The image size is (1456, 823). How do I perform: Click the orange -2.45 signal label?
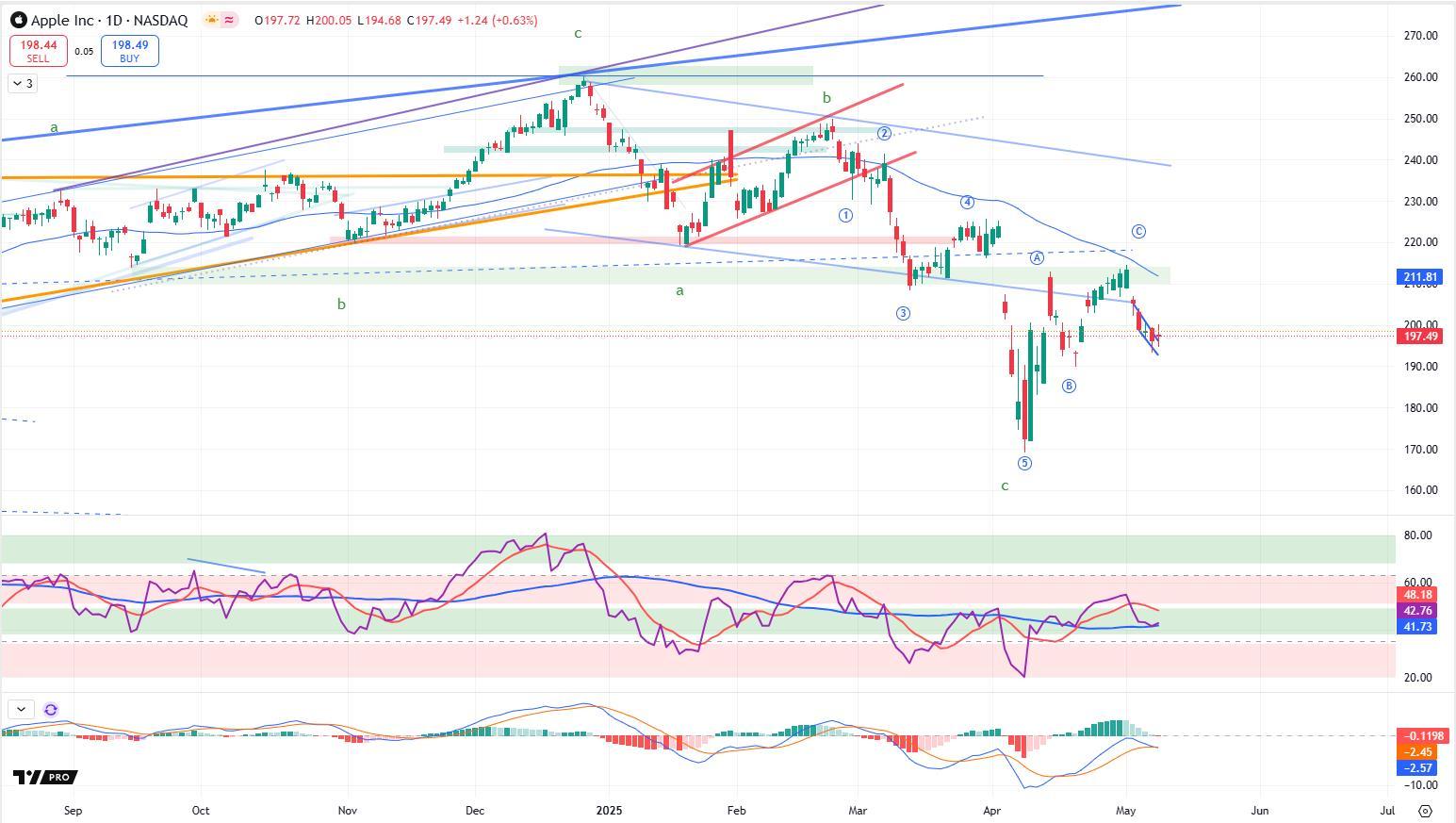tap(1417, 752)
